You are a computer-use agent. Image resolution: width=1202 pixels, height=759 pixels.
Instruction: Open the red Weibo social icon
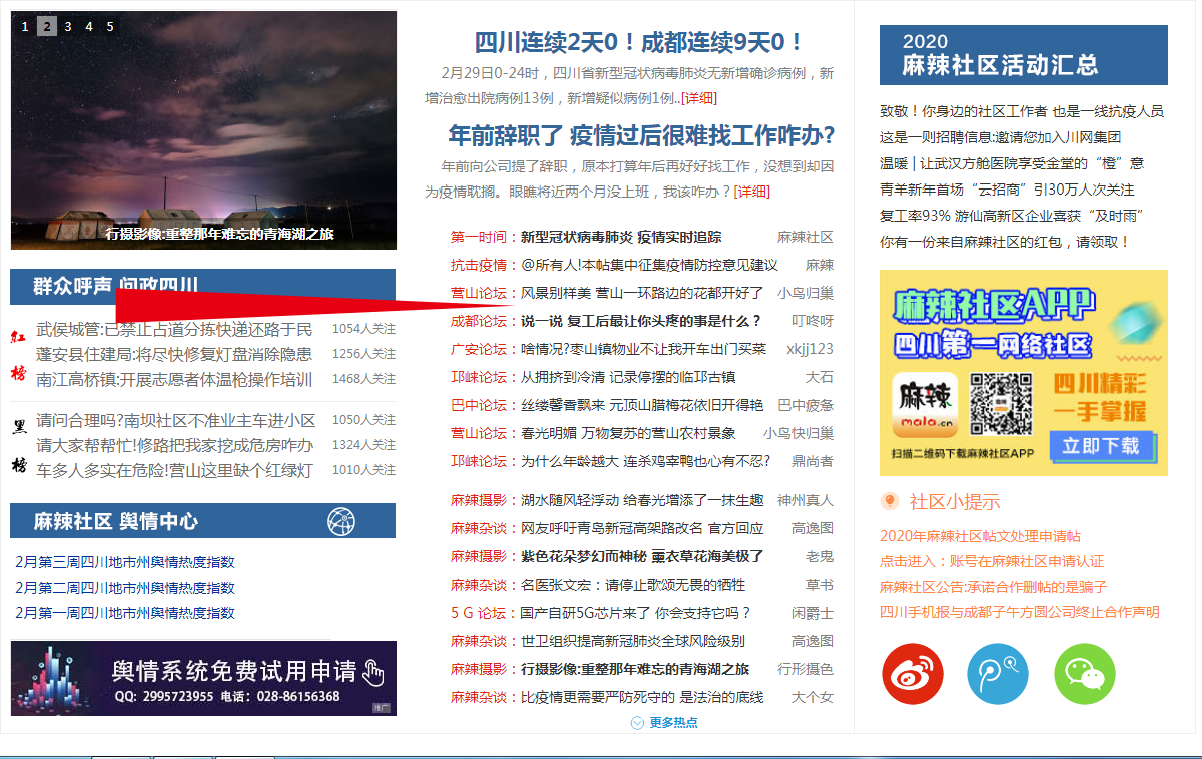[x=912, y=675]
